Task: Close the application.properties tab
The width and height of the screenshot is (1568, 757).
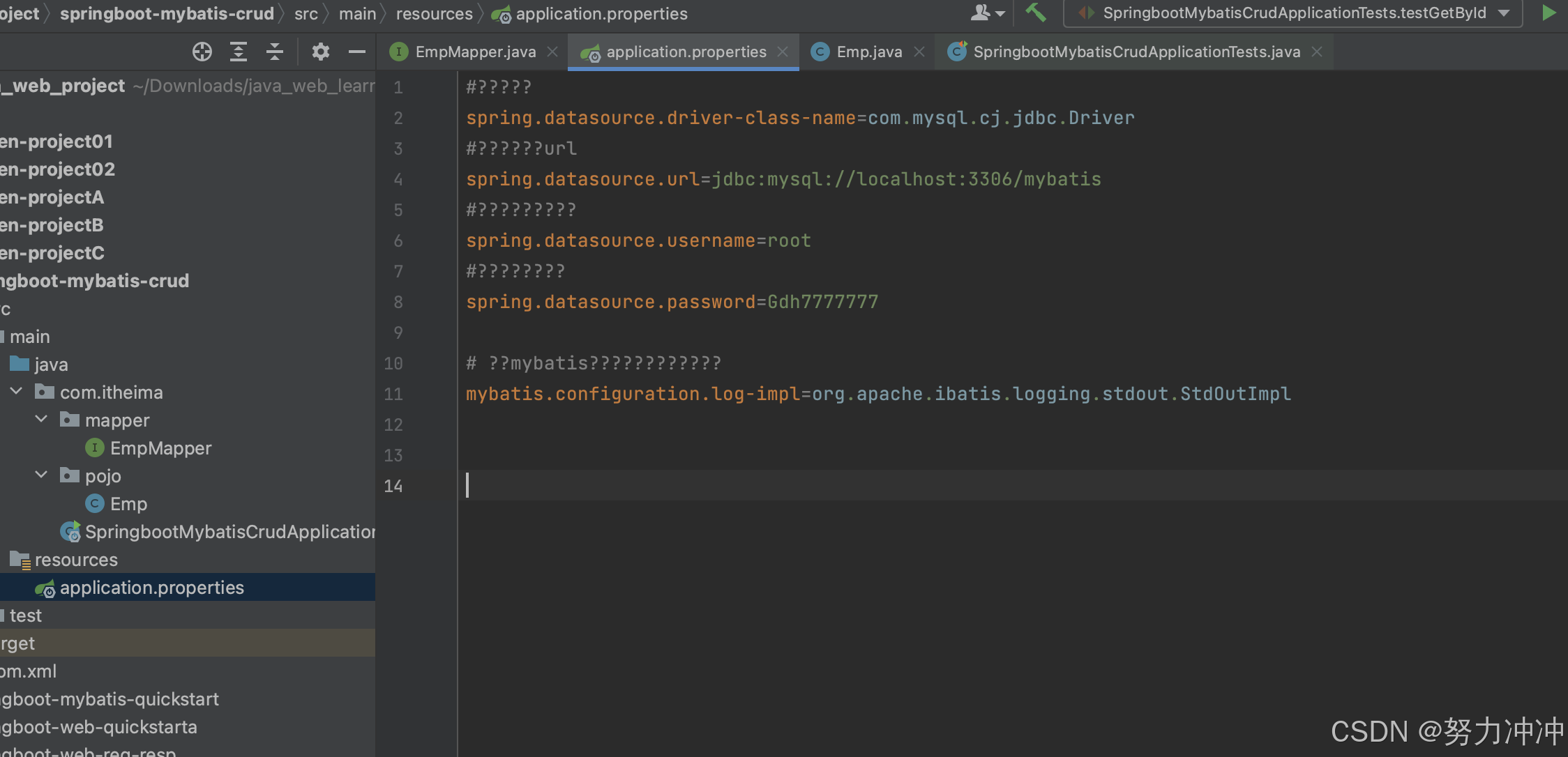Action: (x=783, y=52)
